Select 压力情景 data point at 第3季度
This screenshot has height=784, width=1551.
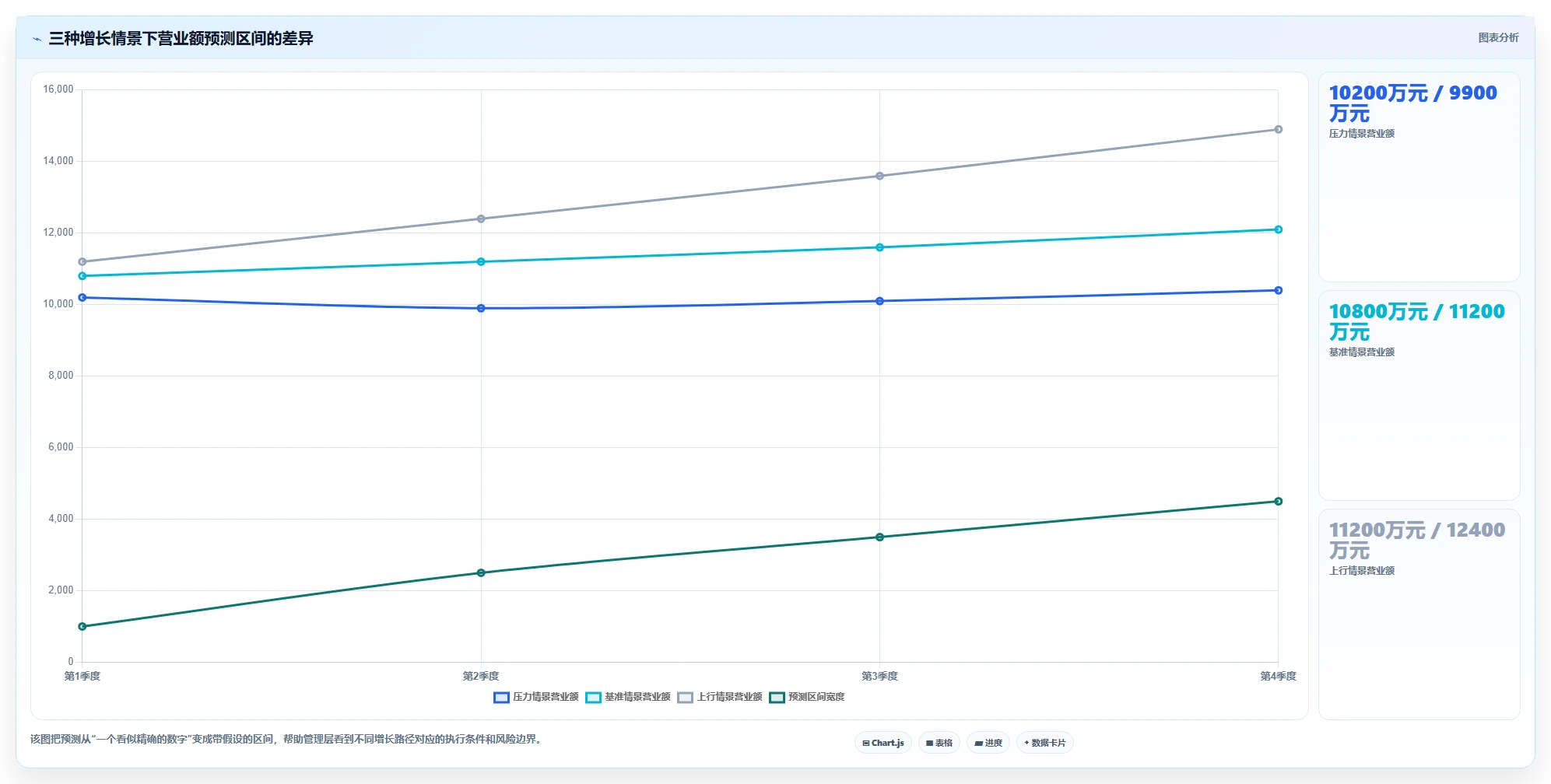click(x=880, y=301)
